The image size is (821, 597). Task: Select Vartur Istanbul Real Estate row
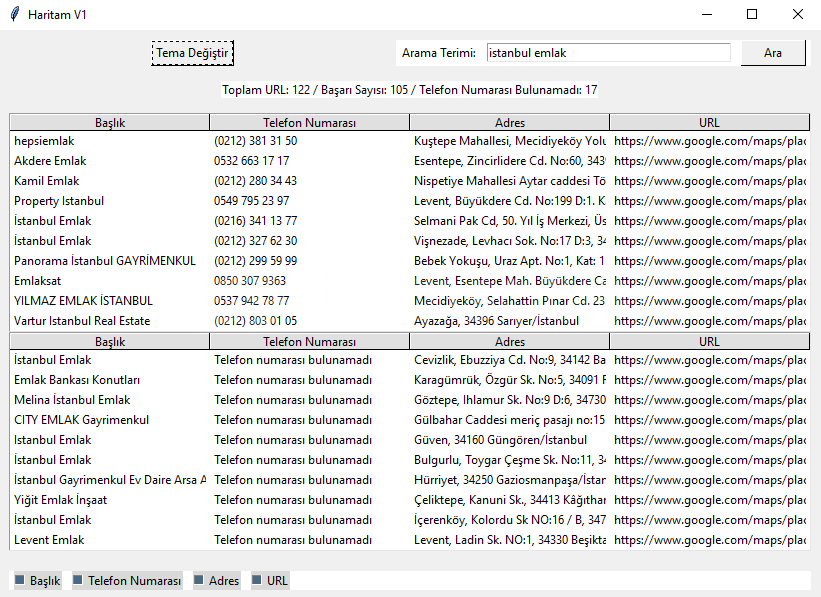409,320
